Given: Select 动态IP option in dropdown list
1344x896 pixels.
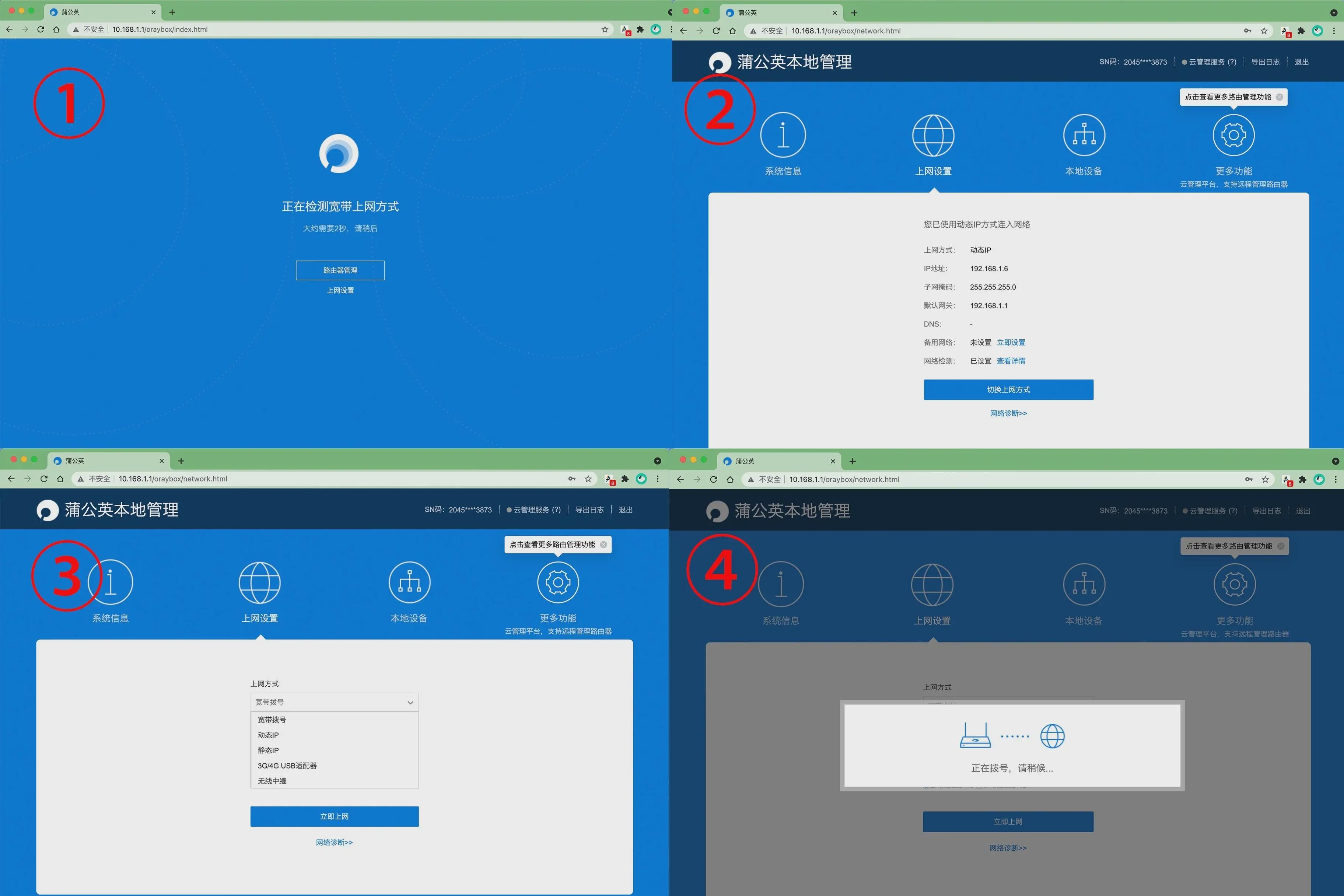Looking at the screenshot, I should tap(334, 735).
